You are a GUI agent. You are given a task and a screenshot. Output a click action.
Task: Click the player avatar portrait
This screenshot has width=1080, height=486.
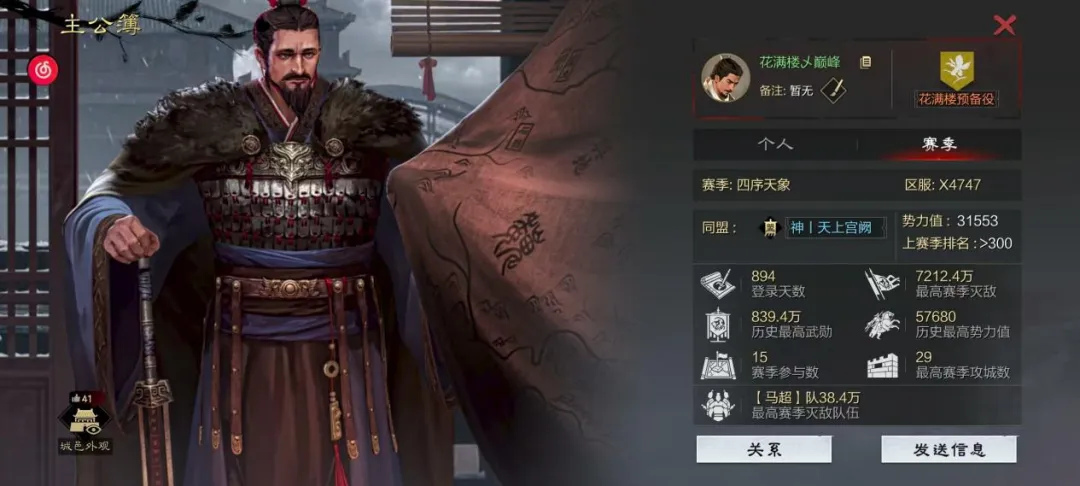[725, 77]
